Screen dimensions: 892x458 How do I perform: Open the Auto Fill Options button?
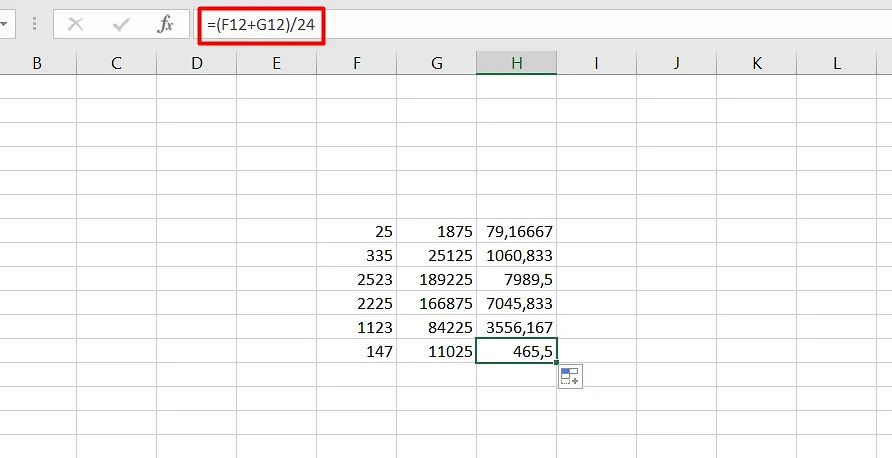pos(570,377)
